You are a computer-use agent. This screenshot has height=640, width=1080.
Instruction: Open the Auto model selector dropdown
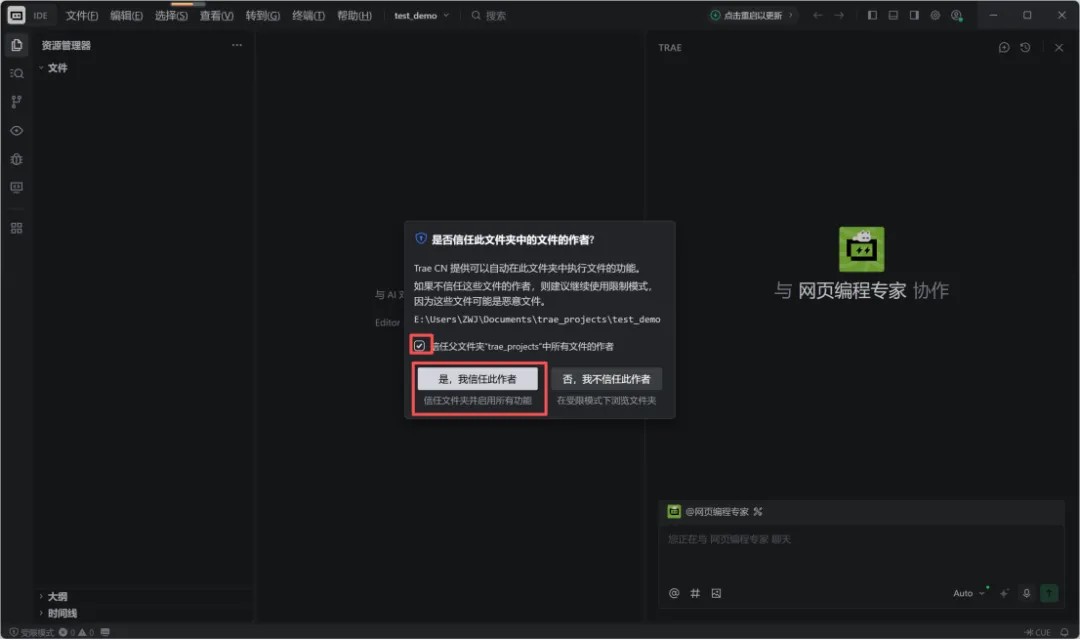coord(970,593)
